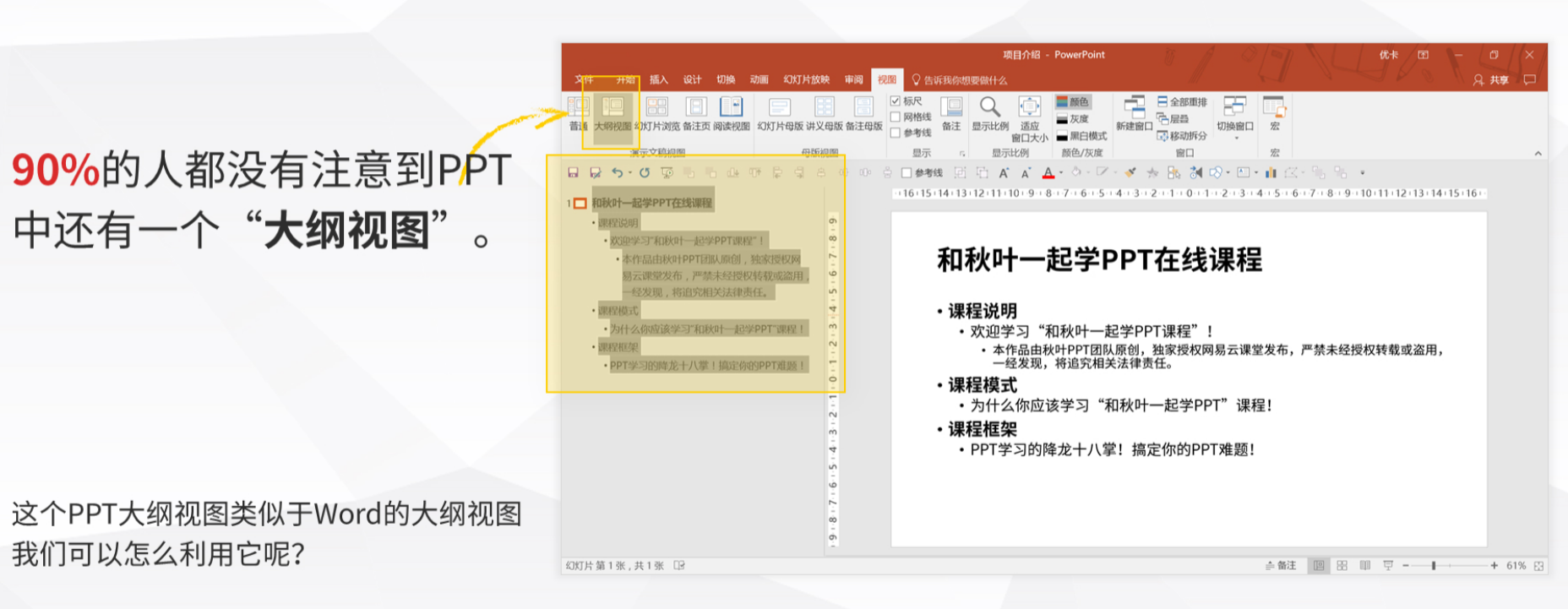The width and height of the screenshot is (1568, 609).
Task: Enable the Gridlines (网格线) checkbox
Action: tap(896, 117)
